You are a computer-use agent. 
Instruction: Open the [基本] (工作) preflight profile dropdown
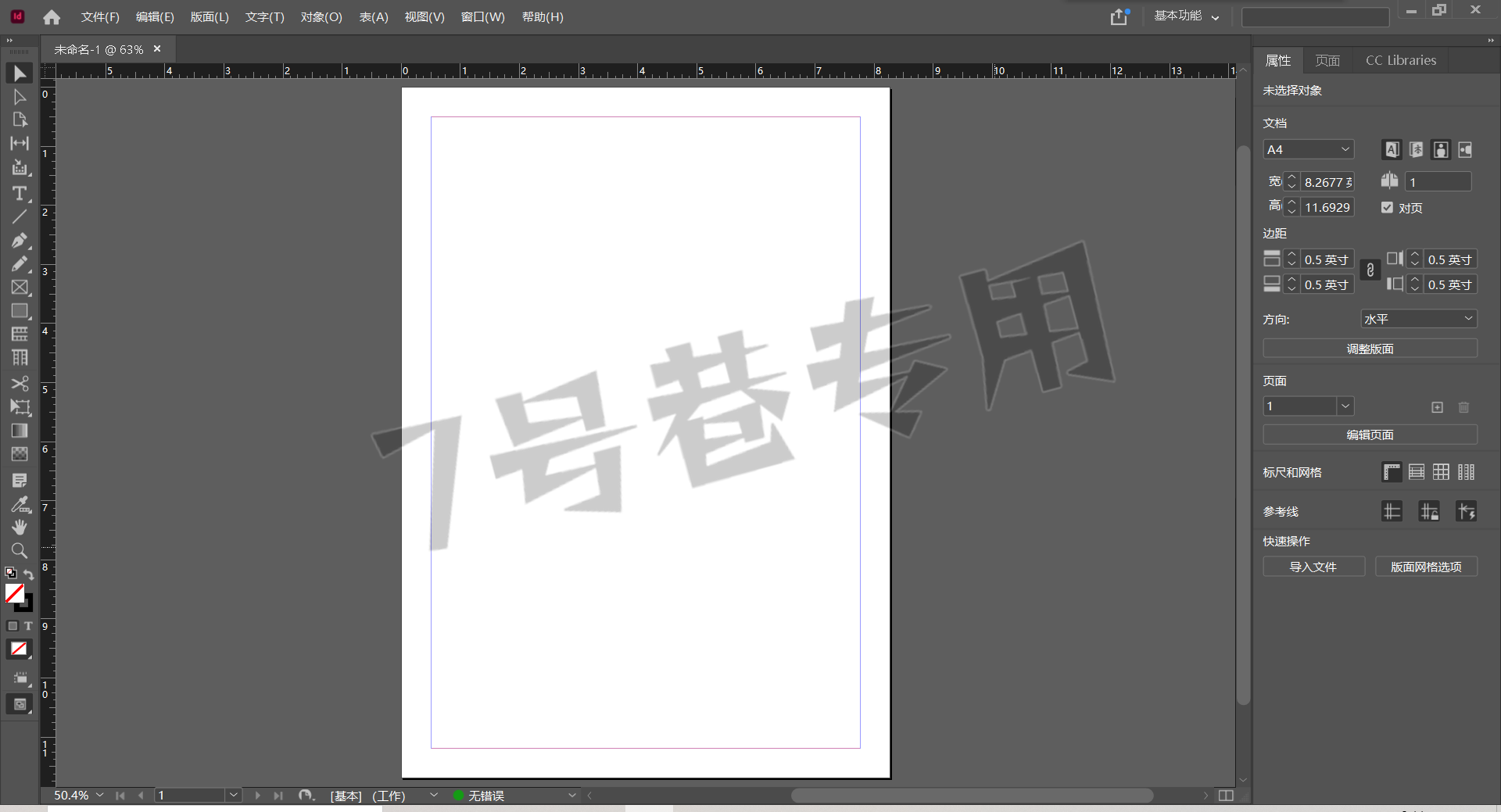coord(433,795)
